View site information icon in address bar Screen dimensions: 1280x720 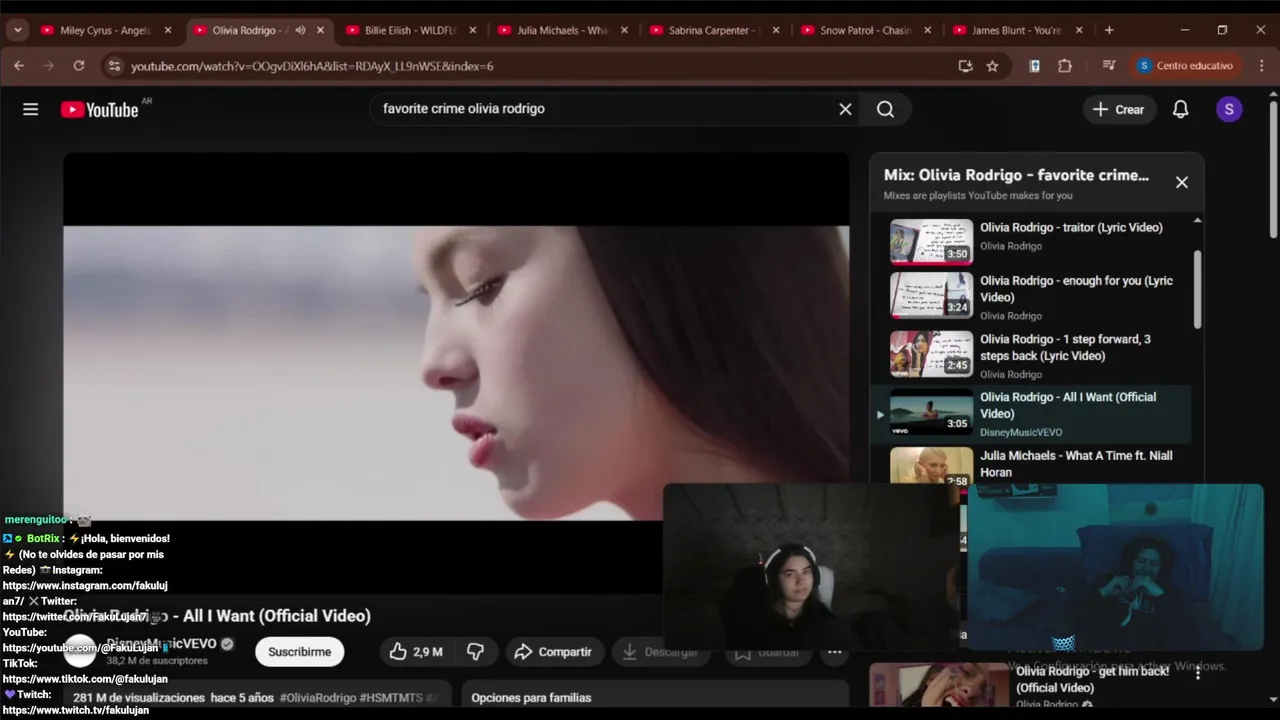[114, 66]
